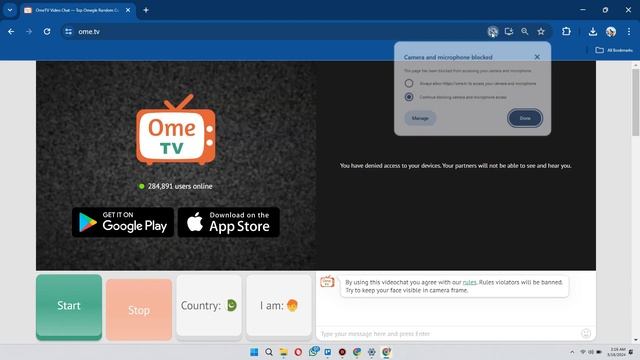Open the tab search dropdown arrow
Image resolution: width=640 pixels, height=360 pixels.
(10, 10)
